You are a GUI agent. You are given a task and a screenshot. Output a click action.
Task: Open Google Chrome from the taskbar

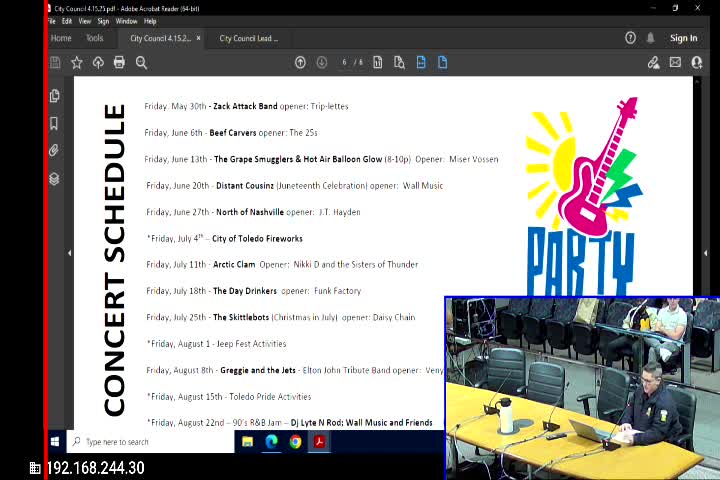click(295, 441)
